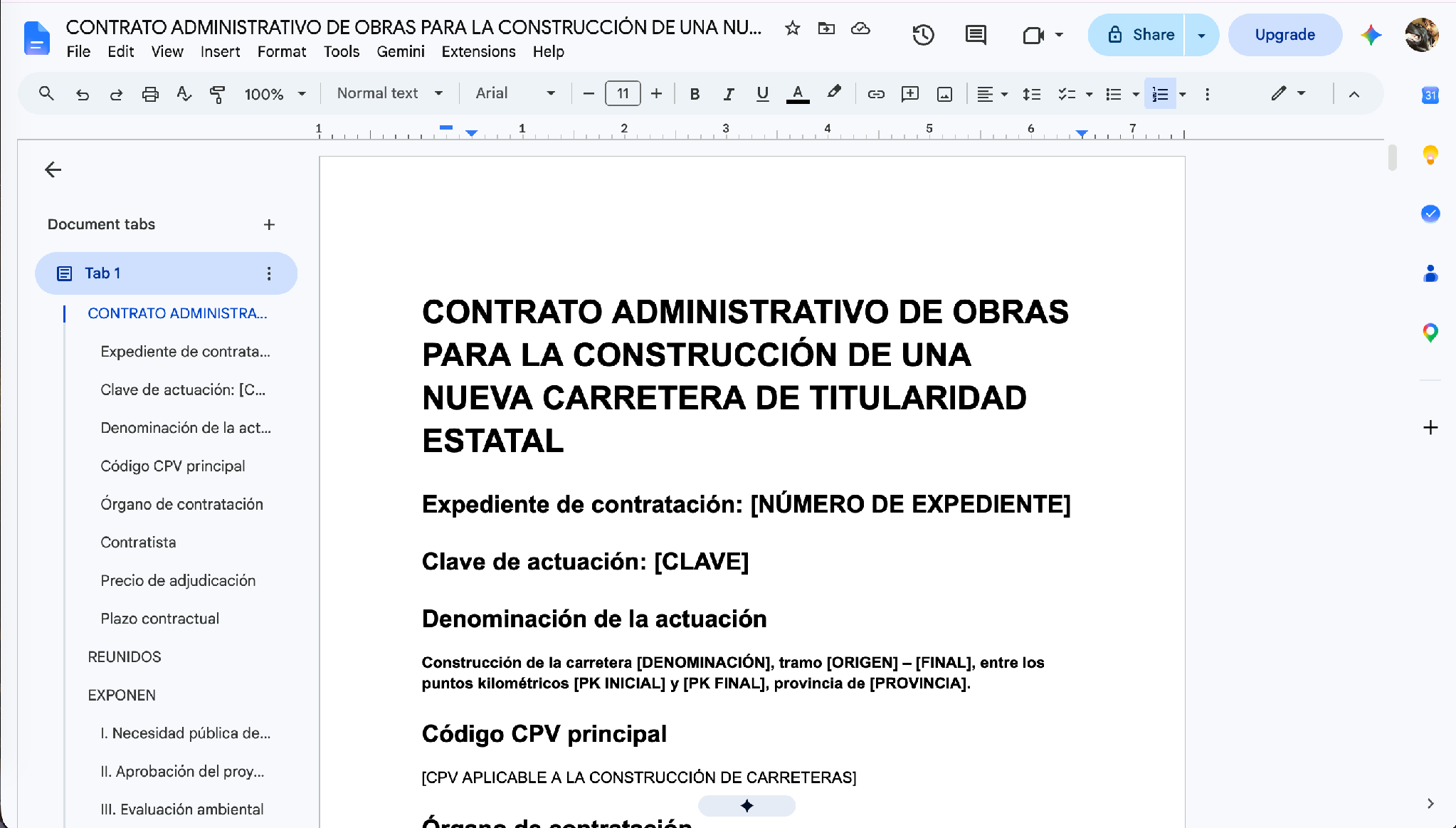1456x828 pixels.
Task: Activate the paint format tool
Action: click(x=218, y=93)
